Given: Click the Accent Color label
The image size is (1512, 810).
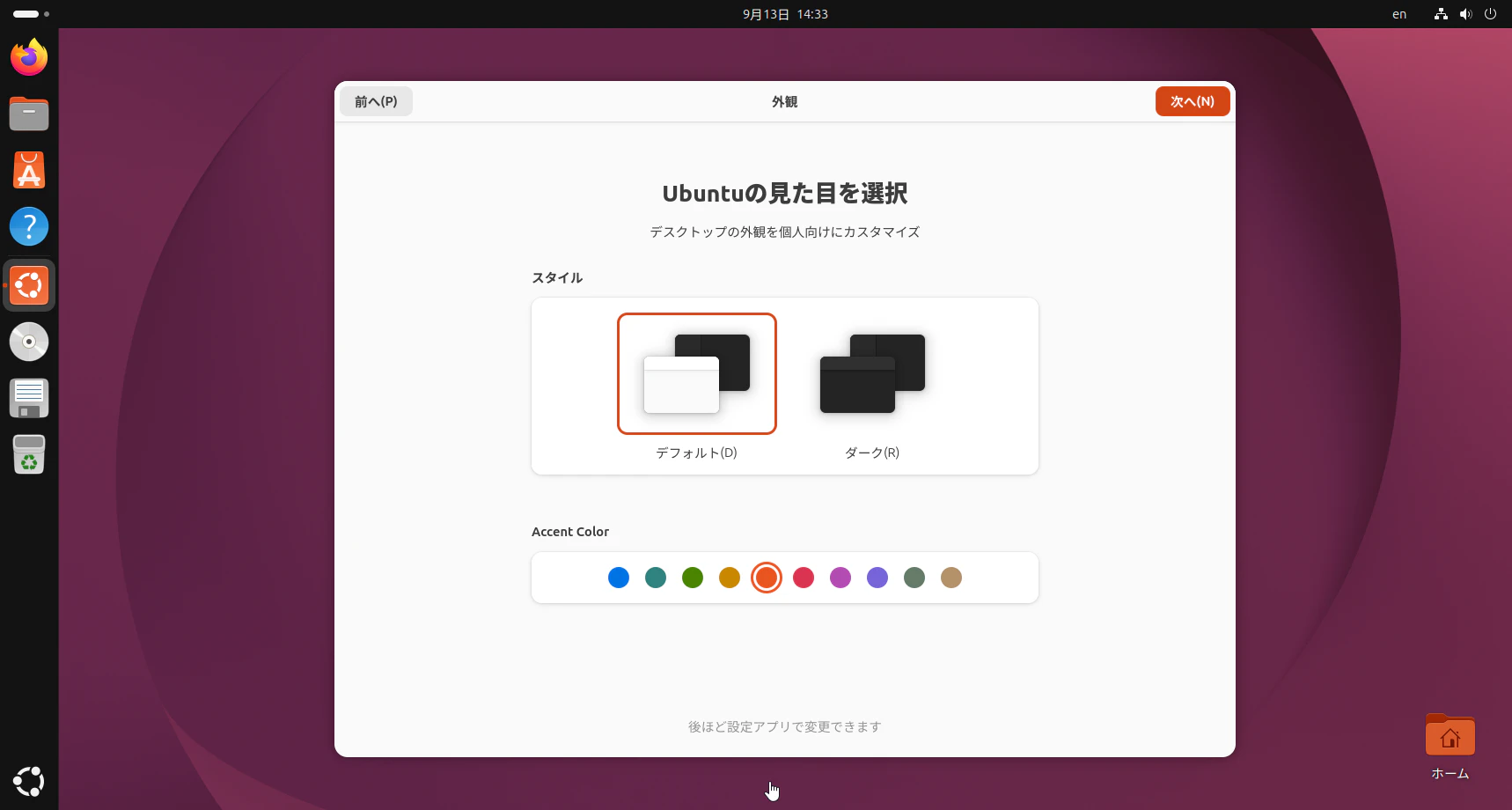Looking at the screenshot, I should [570, 532].
